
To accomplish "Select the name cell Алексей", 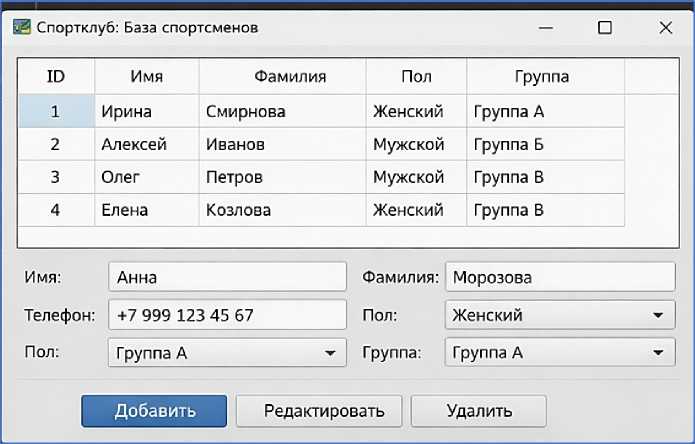I will tap(147, 144).
